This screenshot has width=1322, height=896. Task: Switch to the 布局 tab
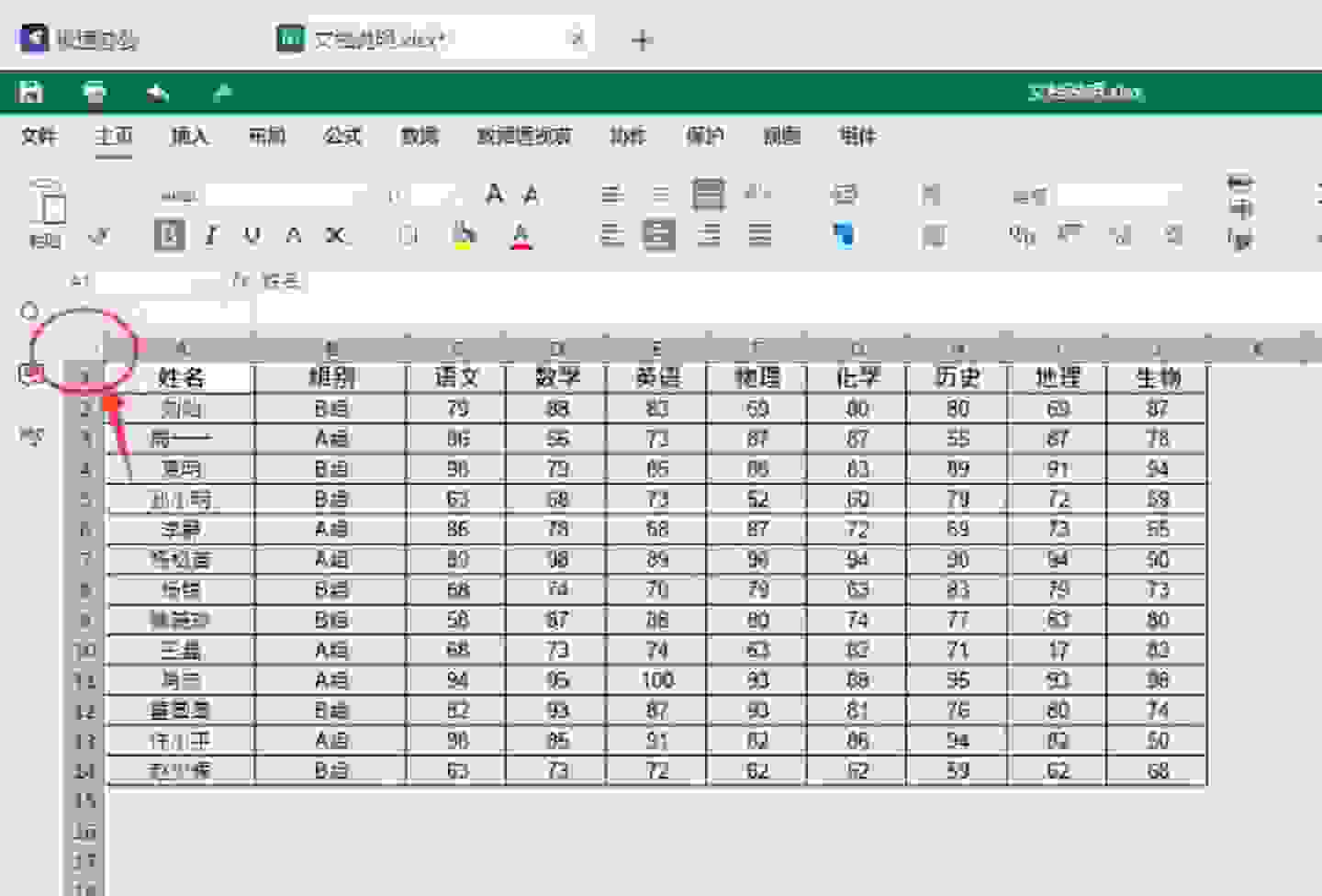point(266,136)
